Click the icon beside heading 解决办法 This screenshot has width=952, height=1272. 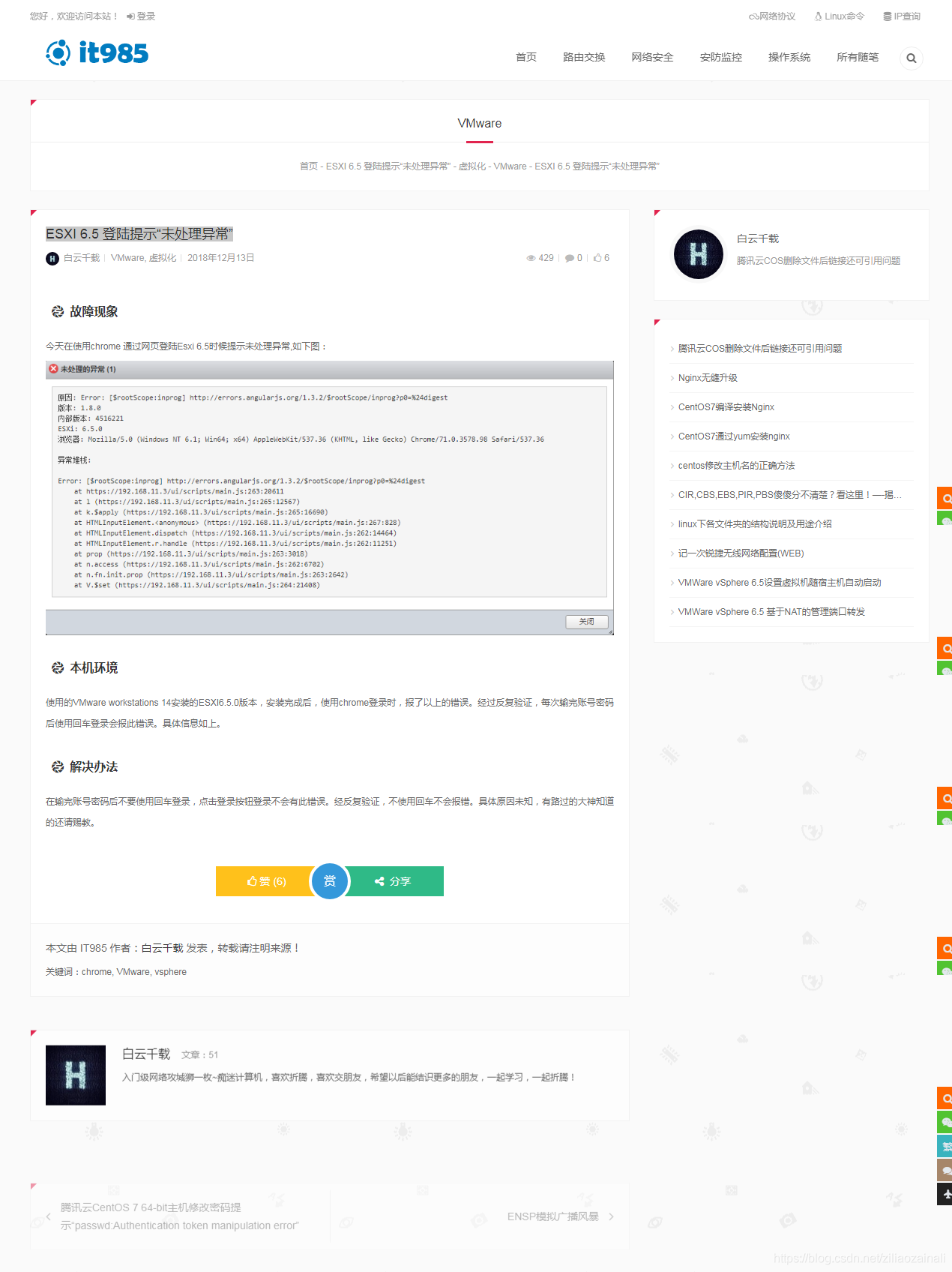(x=58, y=767)
